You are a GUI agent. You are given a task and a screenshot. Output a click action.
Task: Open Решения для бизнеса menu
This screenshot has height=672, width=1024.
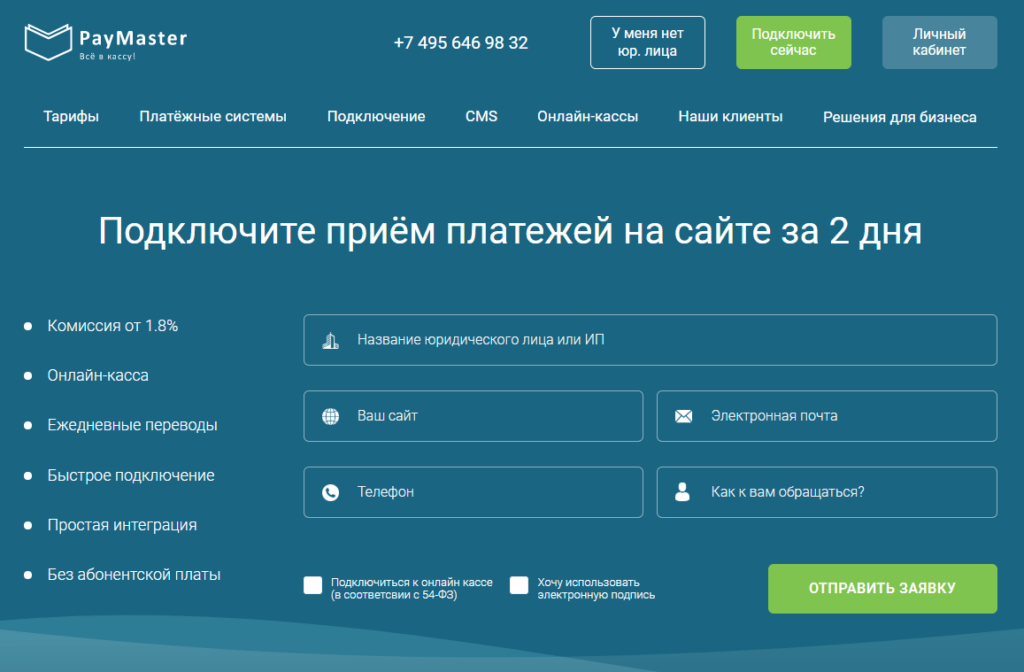[899, 117]
